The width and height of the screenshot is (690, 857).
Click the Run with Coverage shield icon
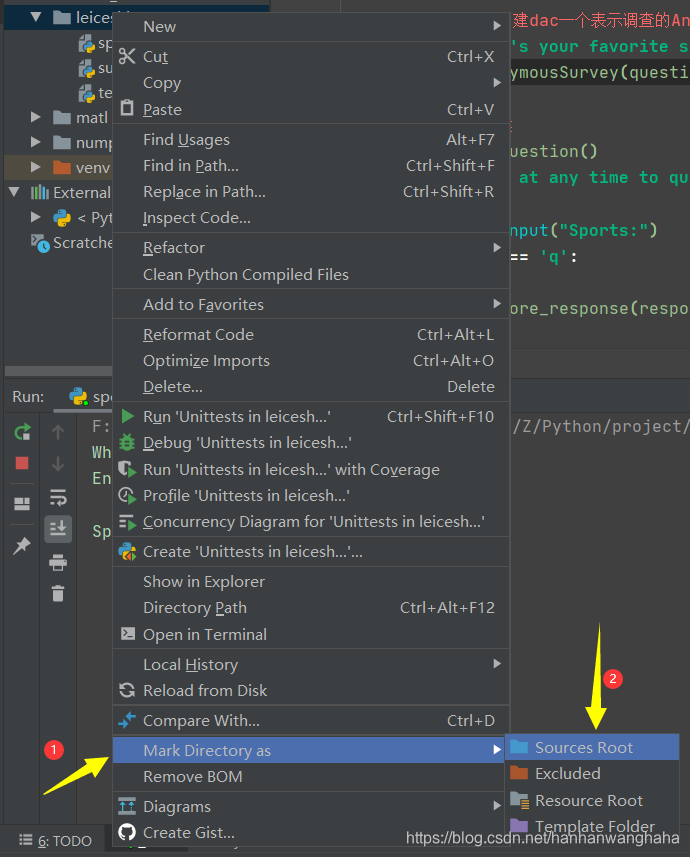[x=127, y=469]
